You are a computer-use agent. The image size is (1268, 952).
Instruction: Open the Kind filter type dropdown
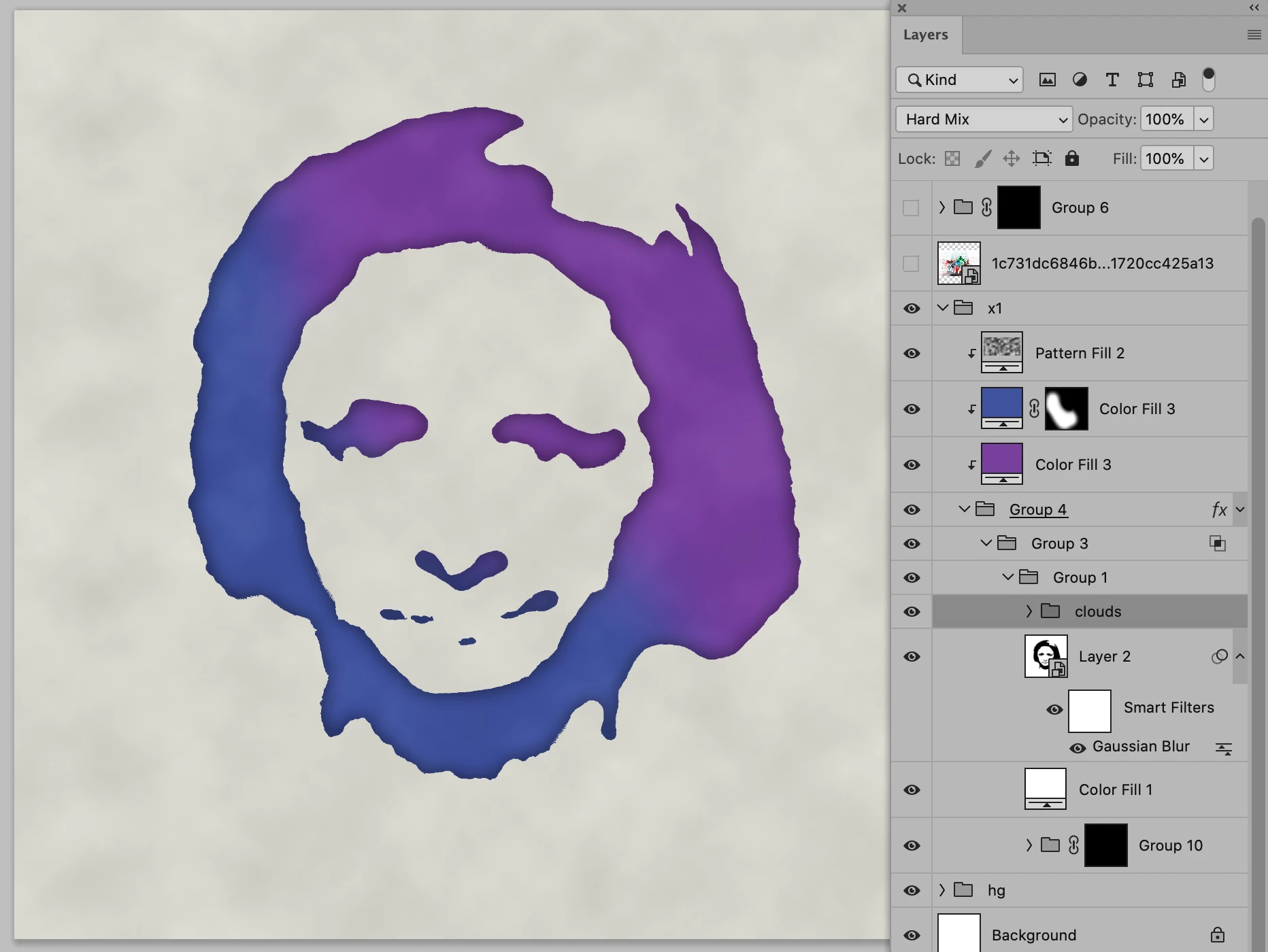tap(960, 80)
